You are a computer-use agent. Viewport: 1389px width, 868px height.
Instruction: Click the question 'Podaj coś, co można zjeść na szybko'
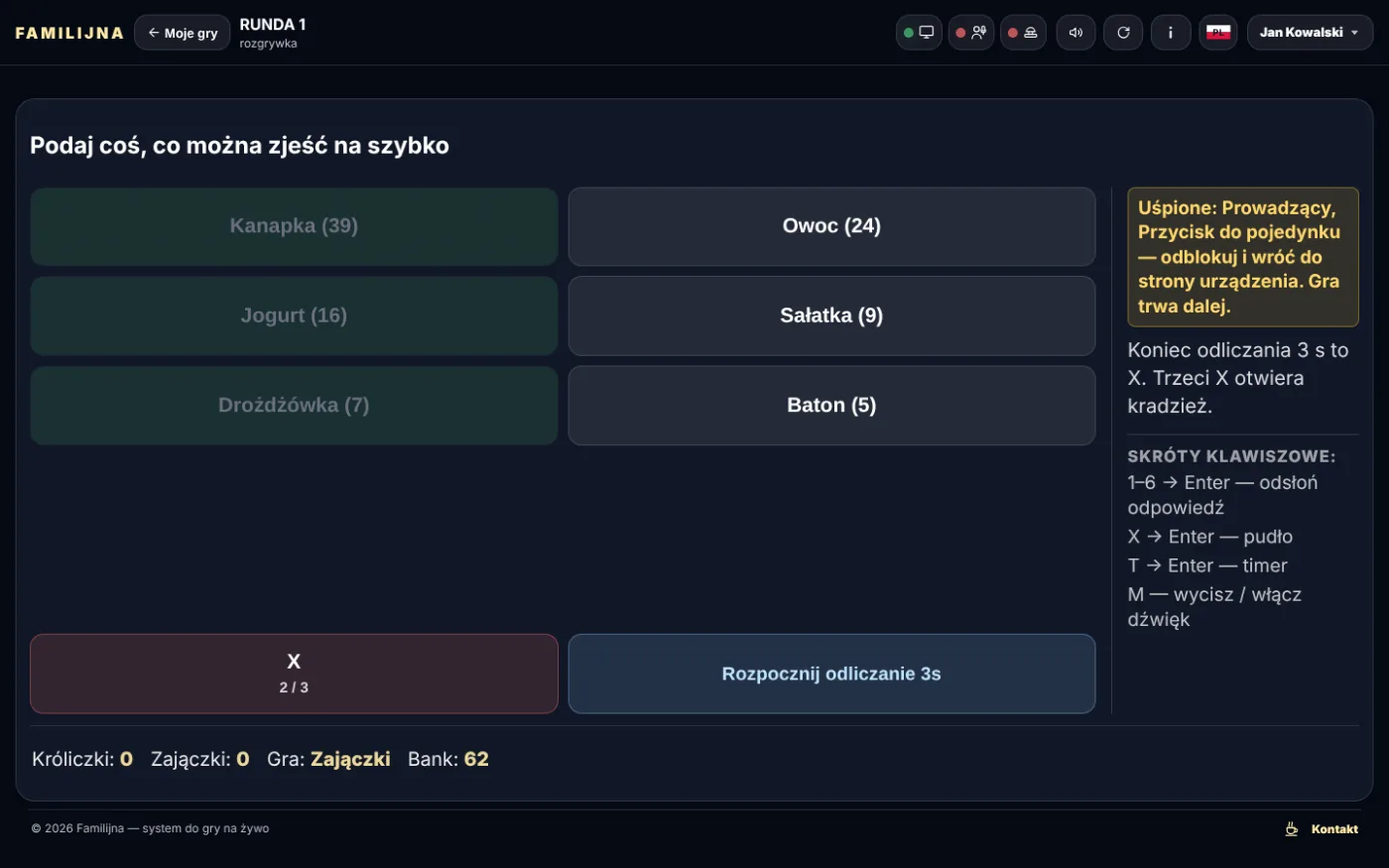point(239,146)
